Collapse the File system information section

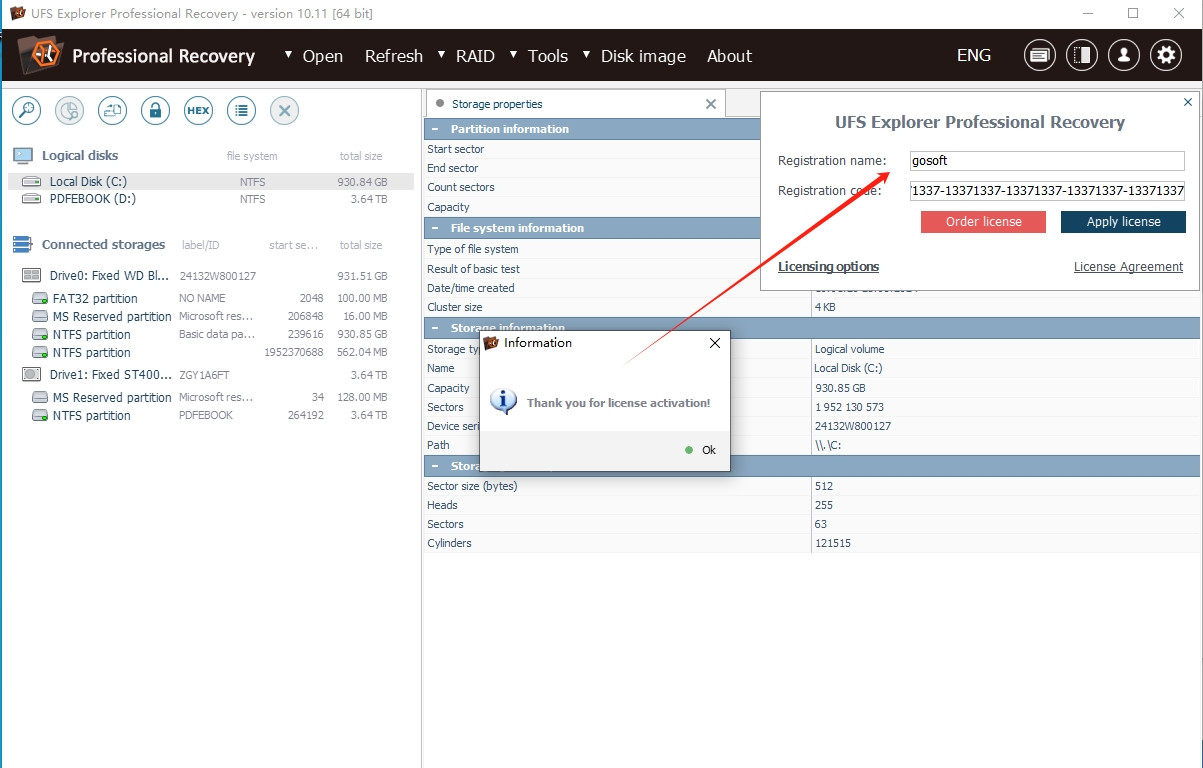coord(434,228)
